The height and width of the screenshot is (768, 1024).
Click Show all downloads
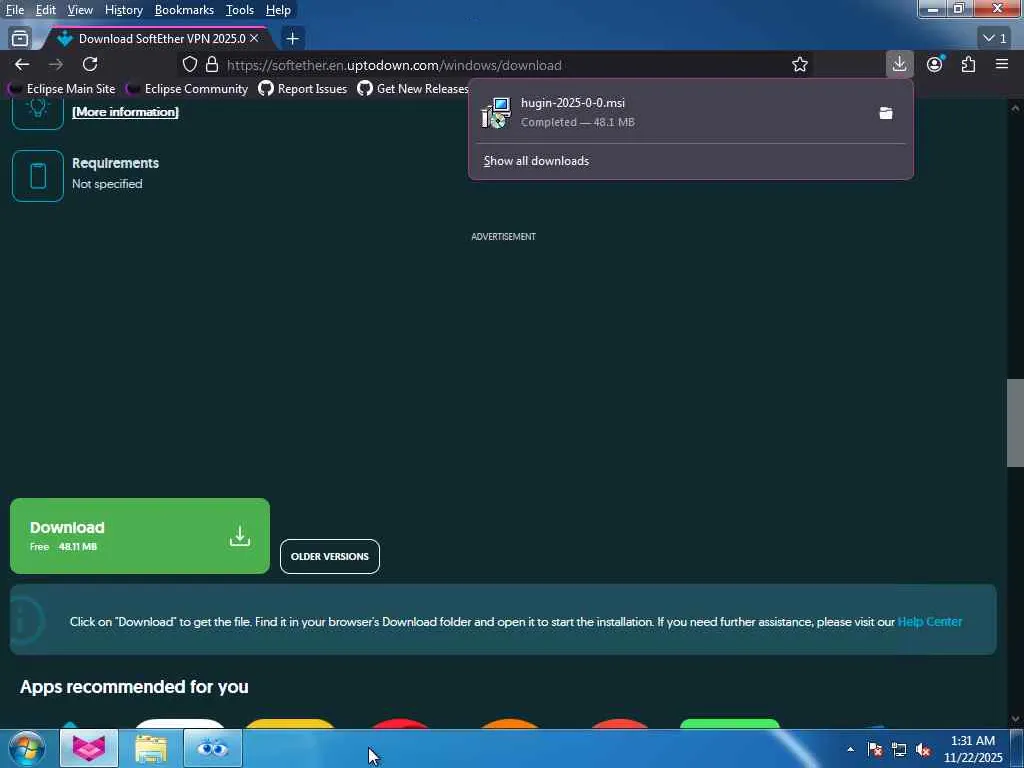(536, 161)
